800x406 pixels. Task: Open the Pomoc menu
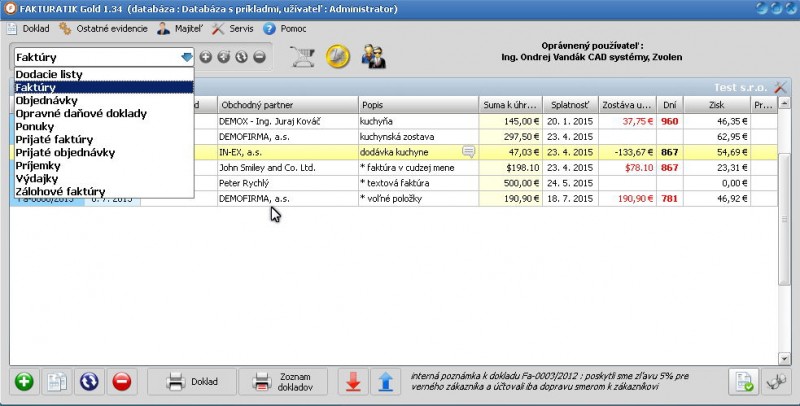tap(285, 29)
